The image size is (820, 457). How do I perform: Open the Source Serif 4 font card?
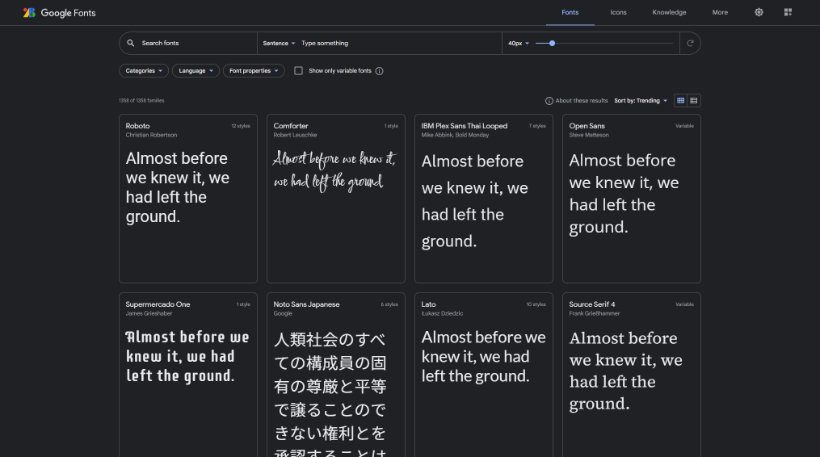pyautogui.click(x=631, y=374)
